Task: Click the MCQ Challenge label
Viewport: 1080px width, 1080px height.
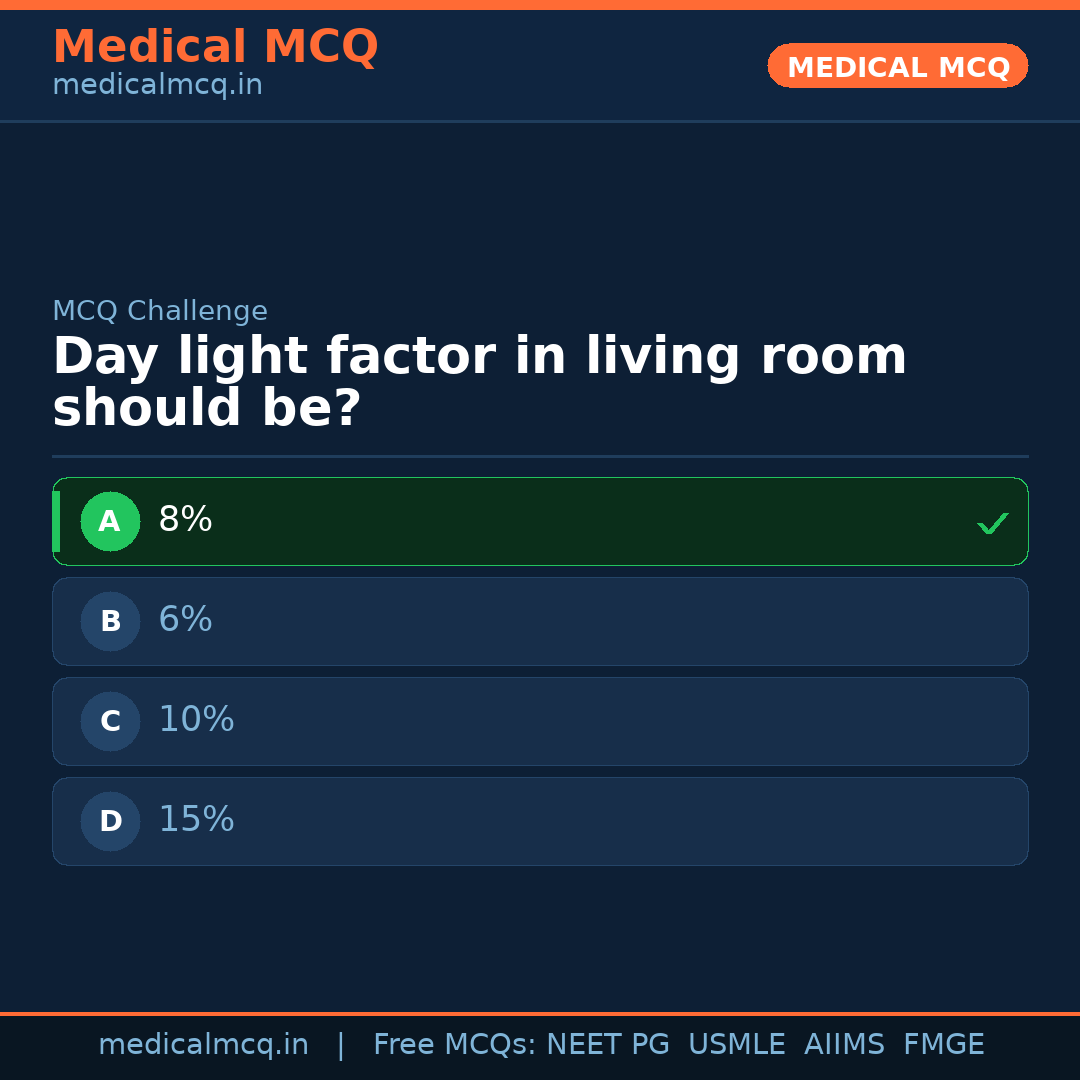Action: 160,311
